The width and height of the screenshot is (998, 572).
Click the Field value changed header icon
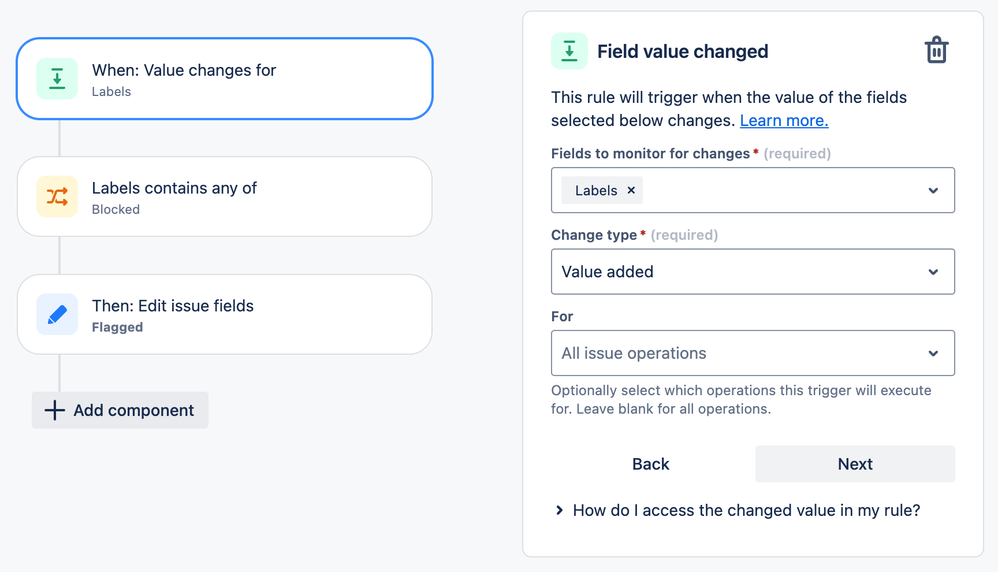click(x=569, y=51)
